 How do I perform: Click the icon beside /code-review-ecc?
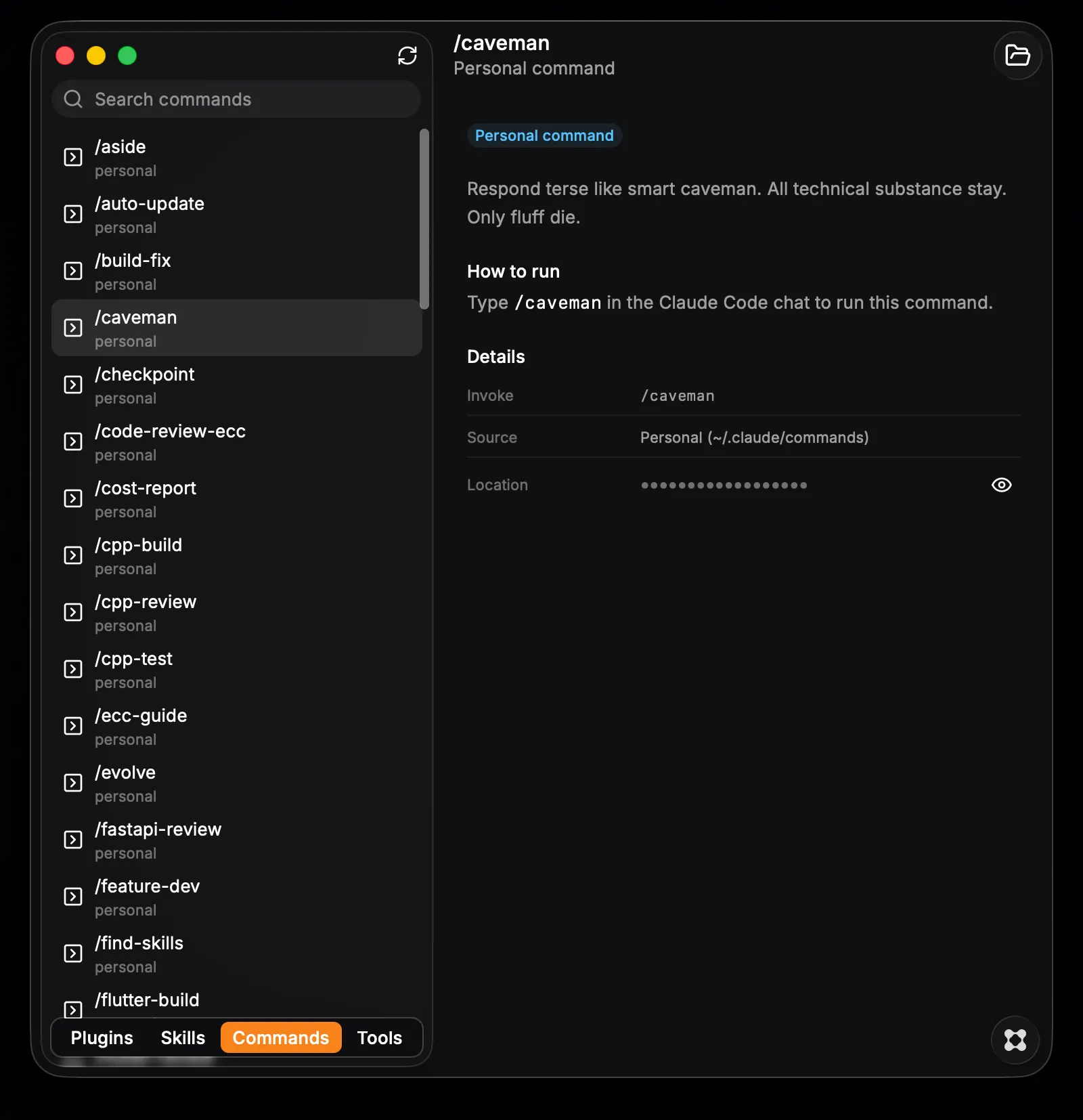pyautogui.click(x=72, y=441)
